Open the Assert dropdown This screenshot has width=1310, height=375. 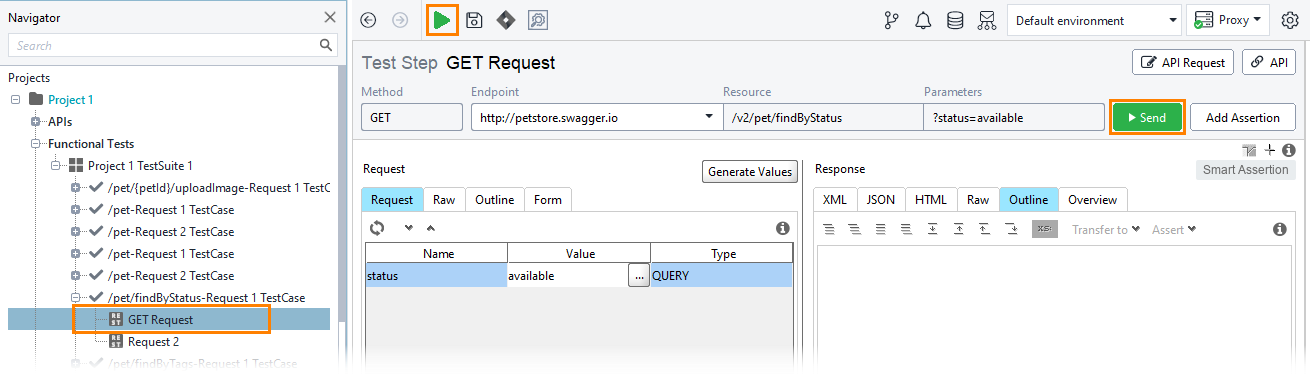point(1174,229)
